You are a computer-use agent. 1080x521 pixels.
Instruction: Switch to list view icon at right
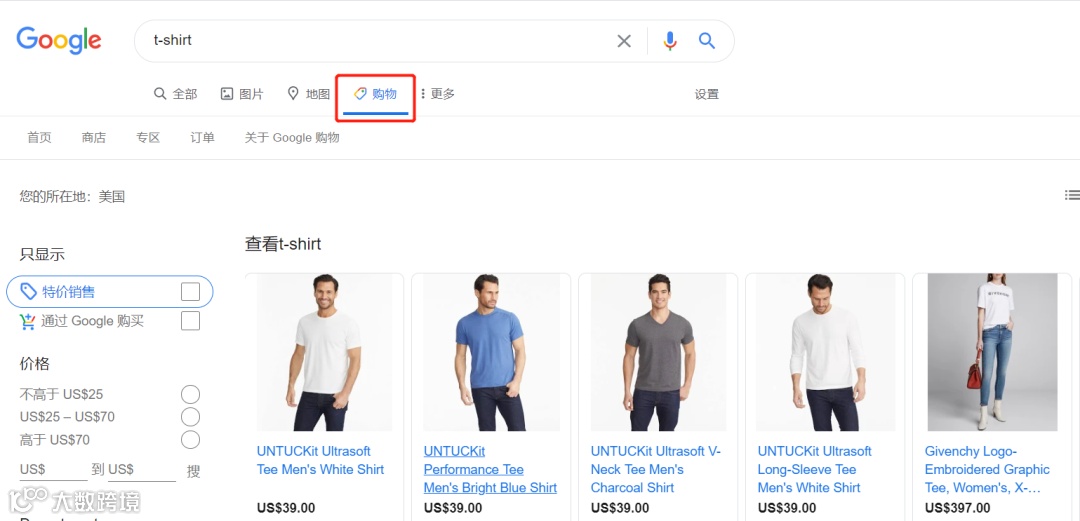point(1072,196)
